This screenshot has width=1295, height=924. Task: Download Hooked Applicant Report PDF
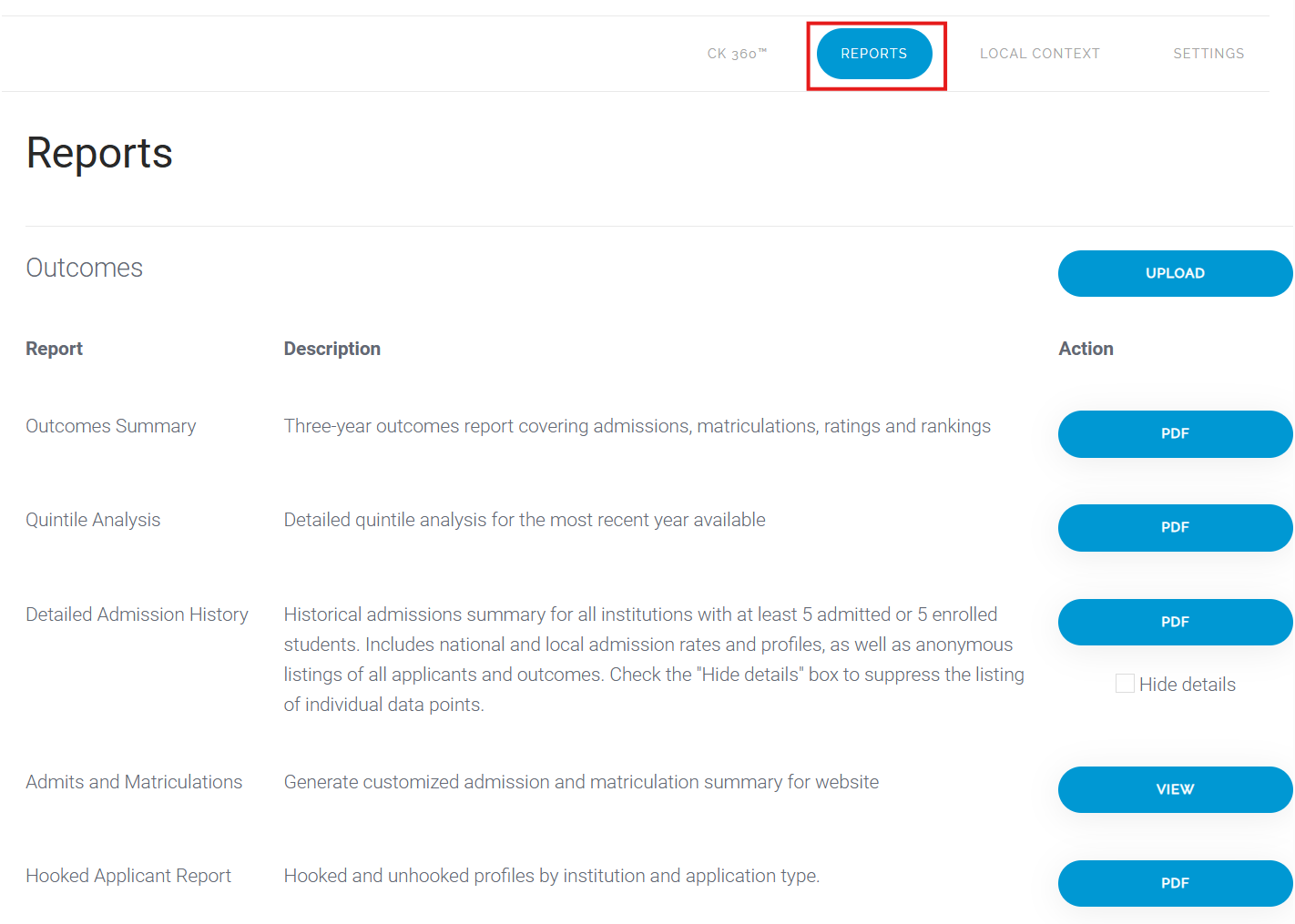[x=1175, y=883]
